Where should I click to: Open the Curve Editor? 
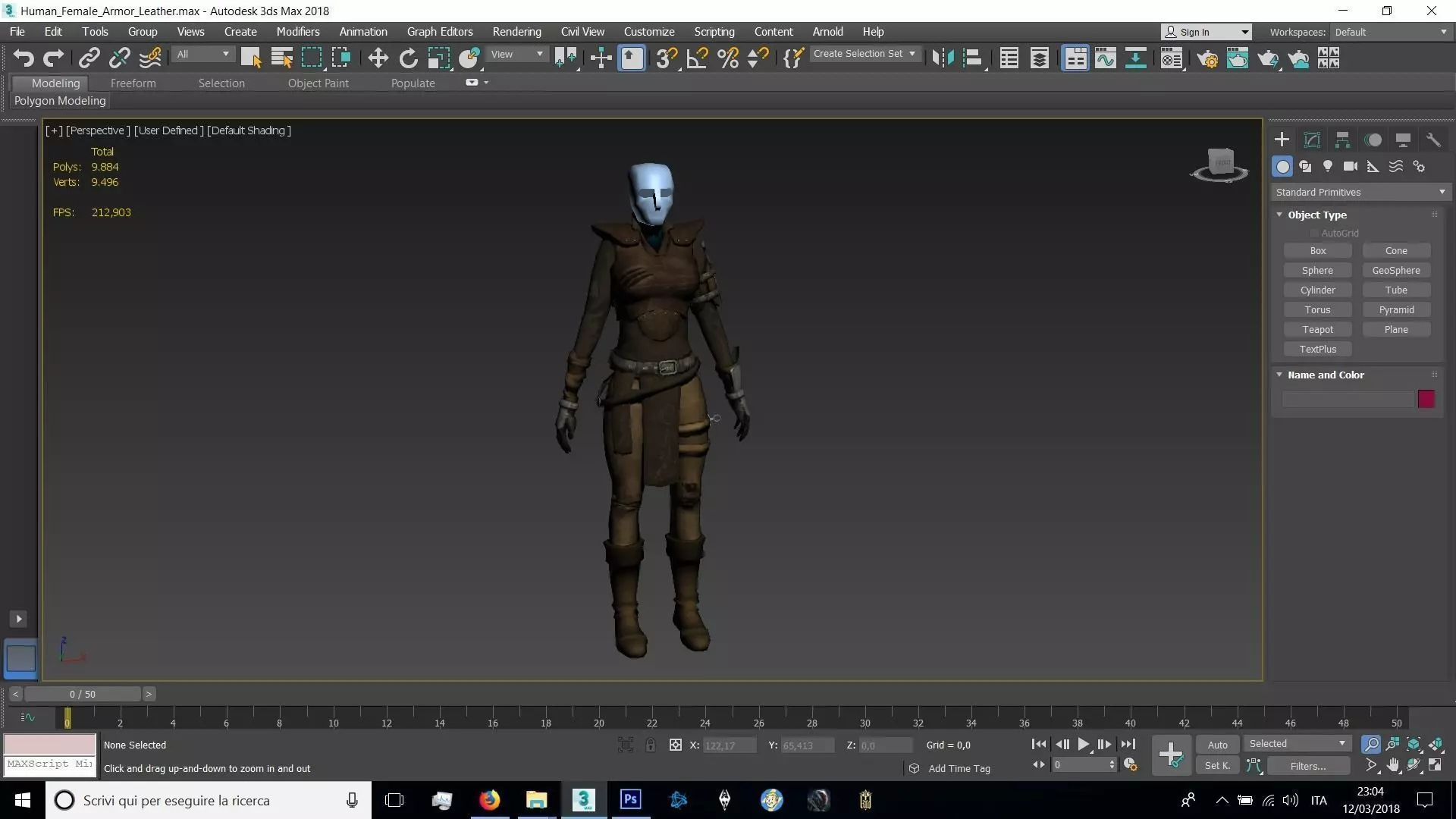coord(1106,58)
